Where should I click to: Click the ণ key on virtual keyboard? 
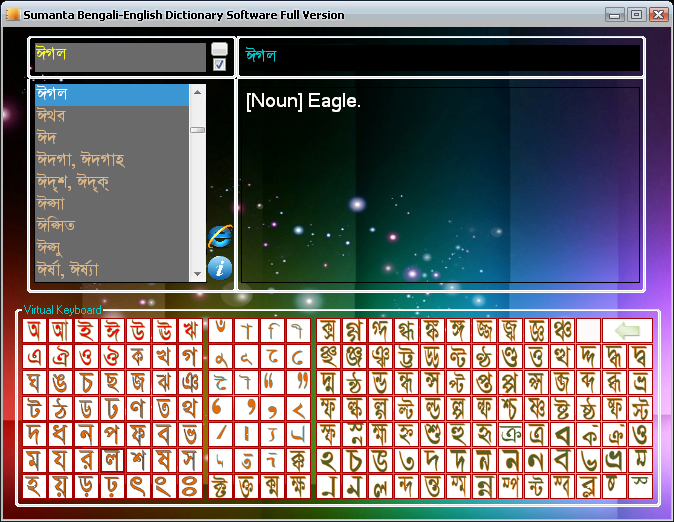pos(138,408)
